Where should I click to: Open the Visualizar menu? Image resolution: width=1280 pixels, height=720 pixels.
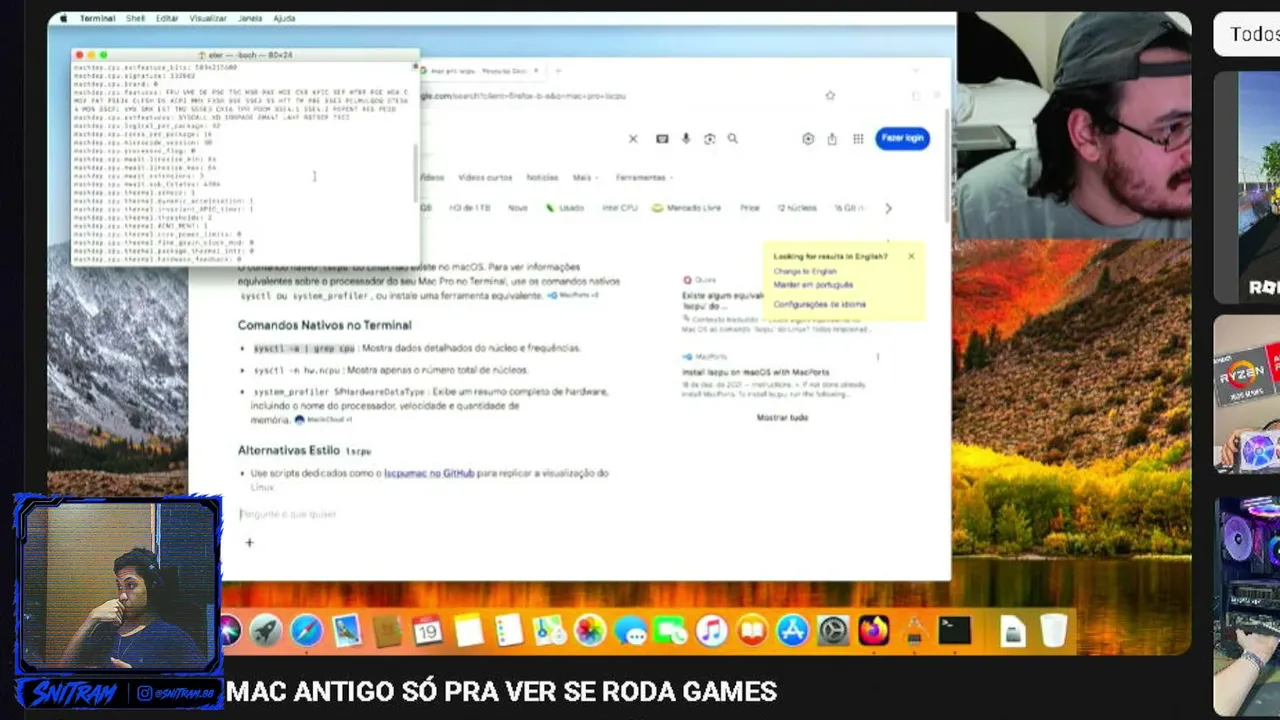[x=208, y=18]
